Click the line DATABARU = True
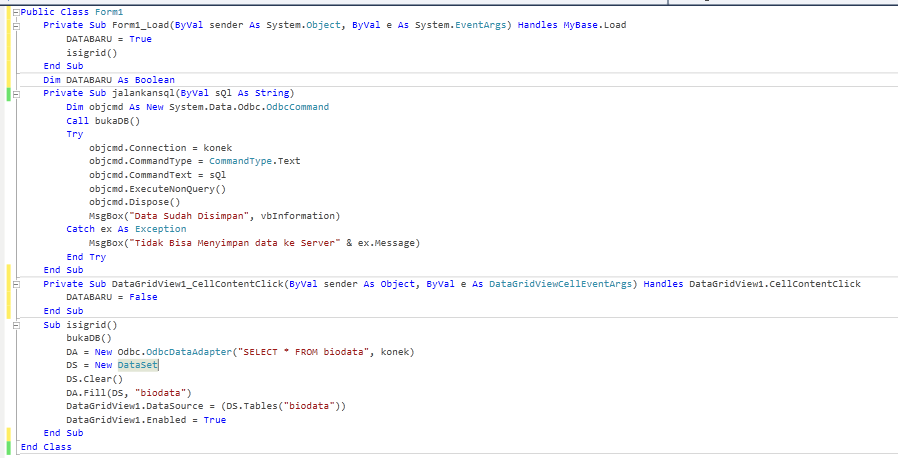This screenshot has height=458, width=898. pos(109,39)
